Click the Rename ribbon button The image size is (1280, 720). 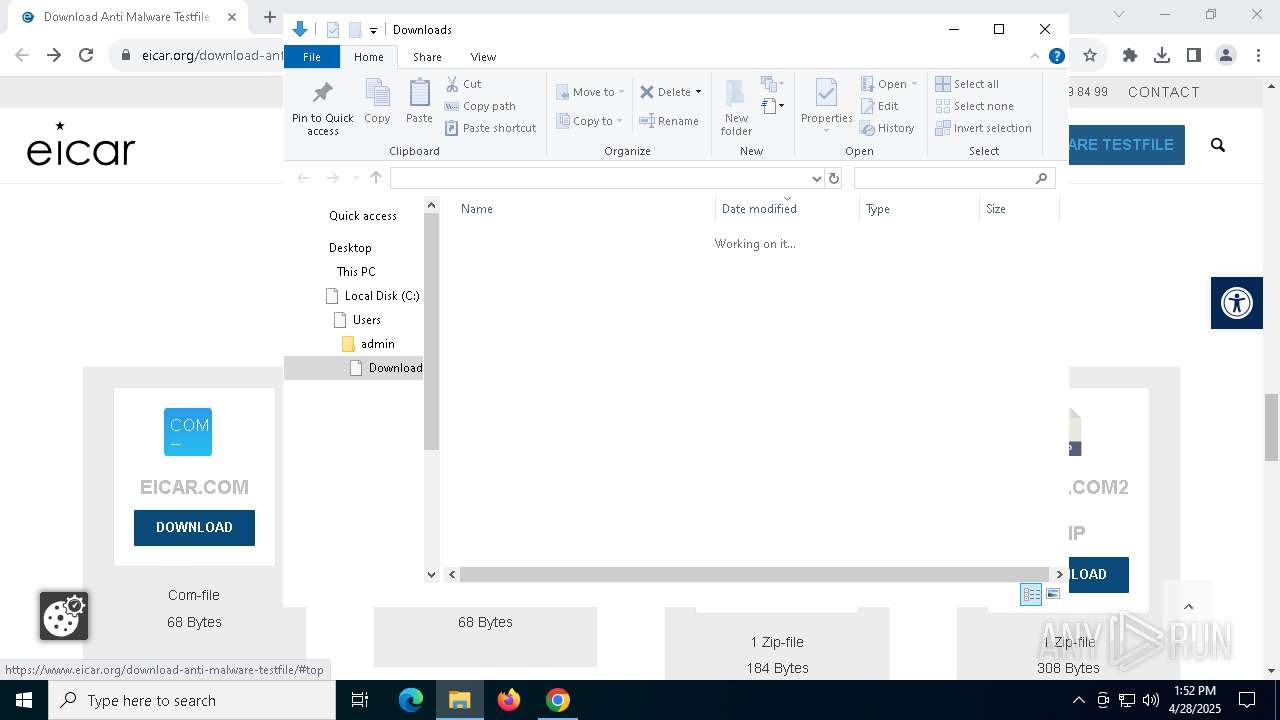pyautogui.click(x=669, y=121)
